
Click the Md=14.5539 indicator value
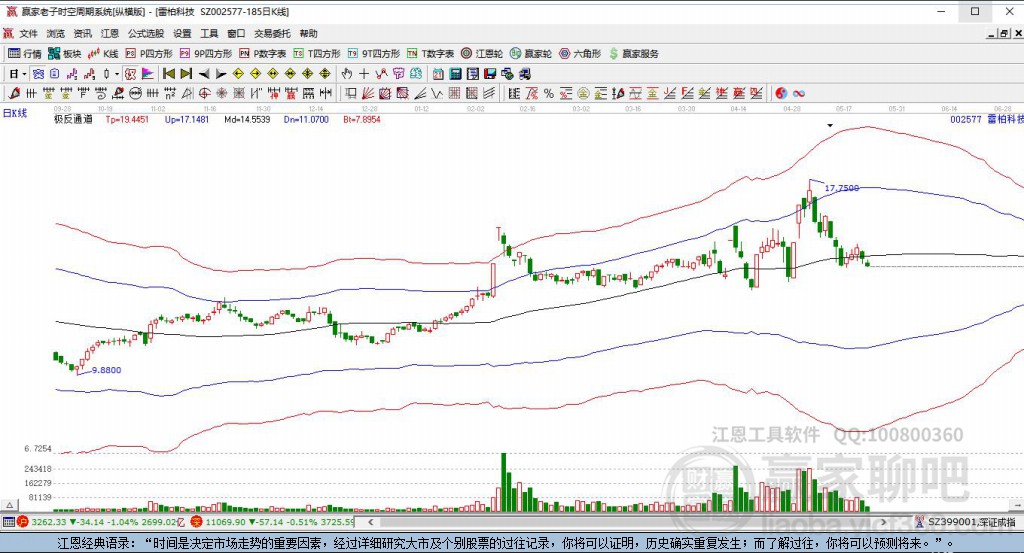[x=247, y=119]
